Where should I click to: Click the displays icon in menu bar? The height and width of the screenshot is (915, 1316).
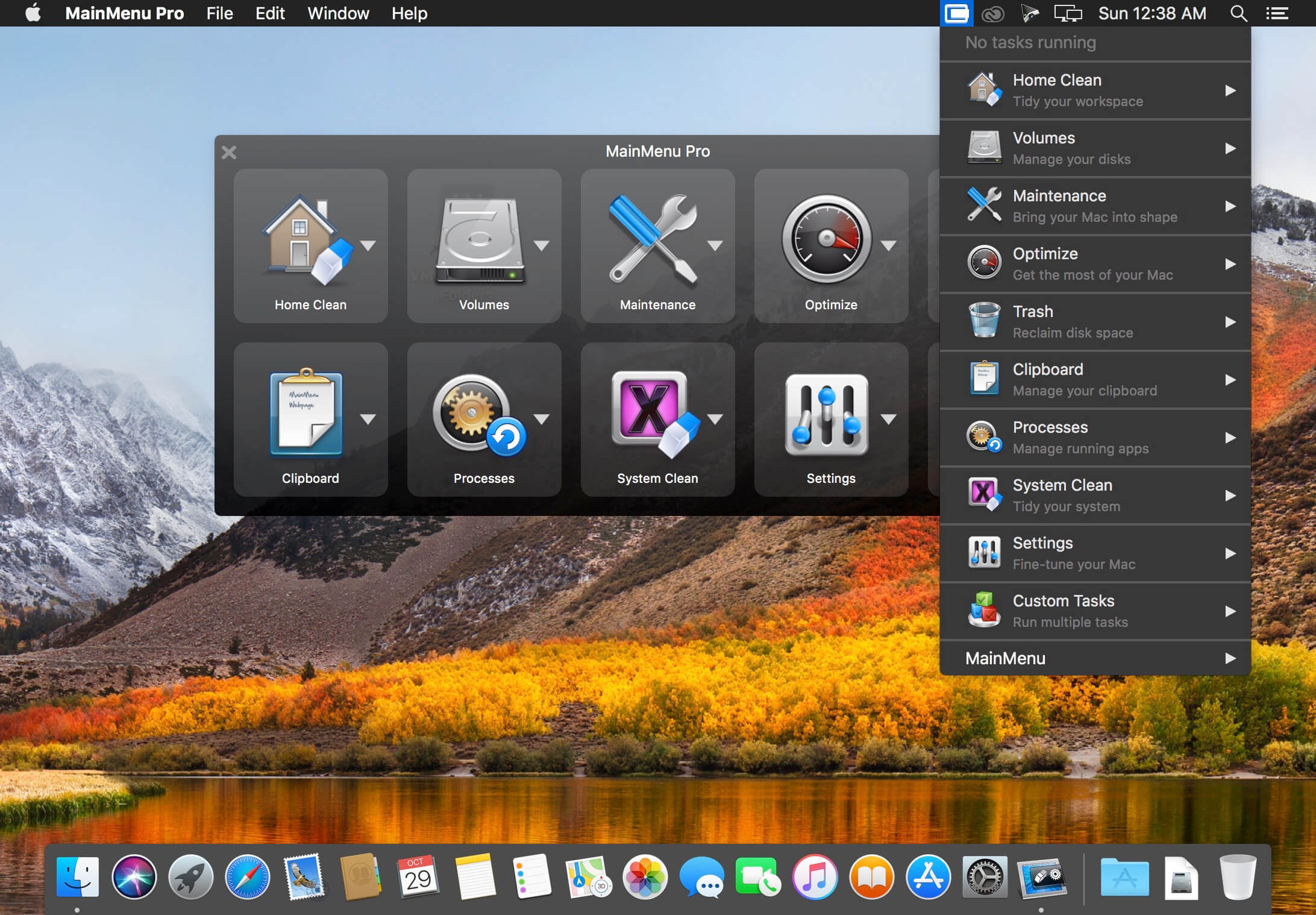coord(1068,13)
